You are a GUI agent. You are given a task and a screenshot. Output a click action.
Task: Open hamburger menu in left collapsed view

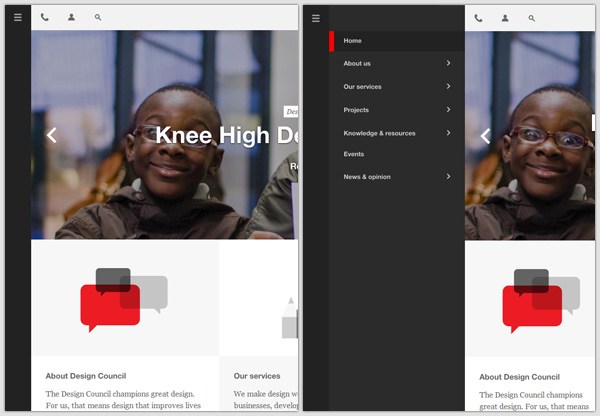pyautogui.click(x=18, y=17)
